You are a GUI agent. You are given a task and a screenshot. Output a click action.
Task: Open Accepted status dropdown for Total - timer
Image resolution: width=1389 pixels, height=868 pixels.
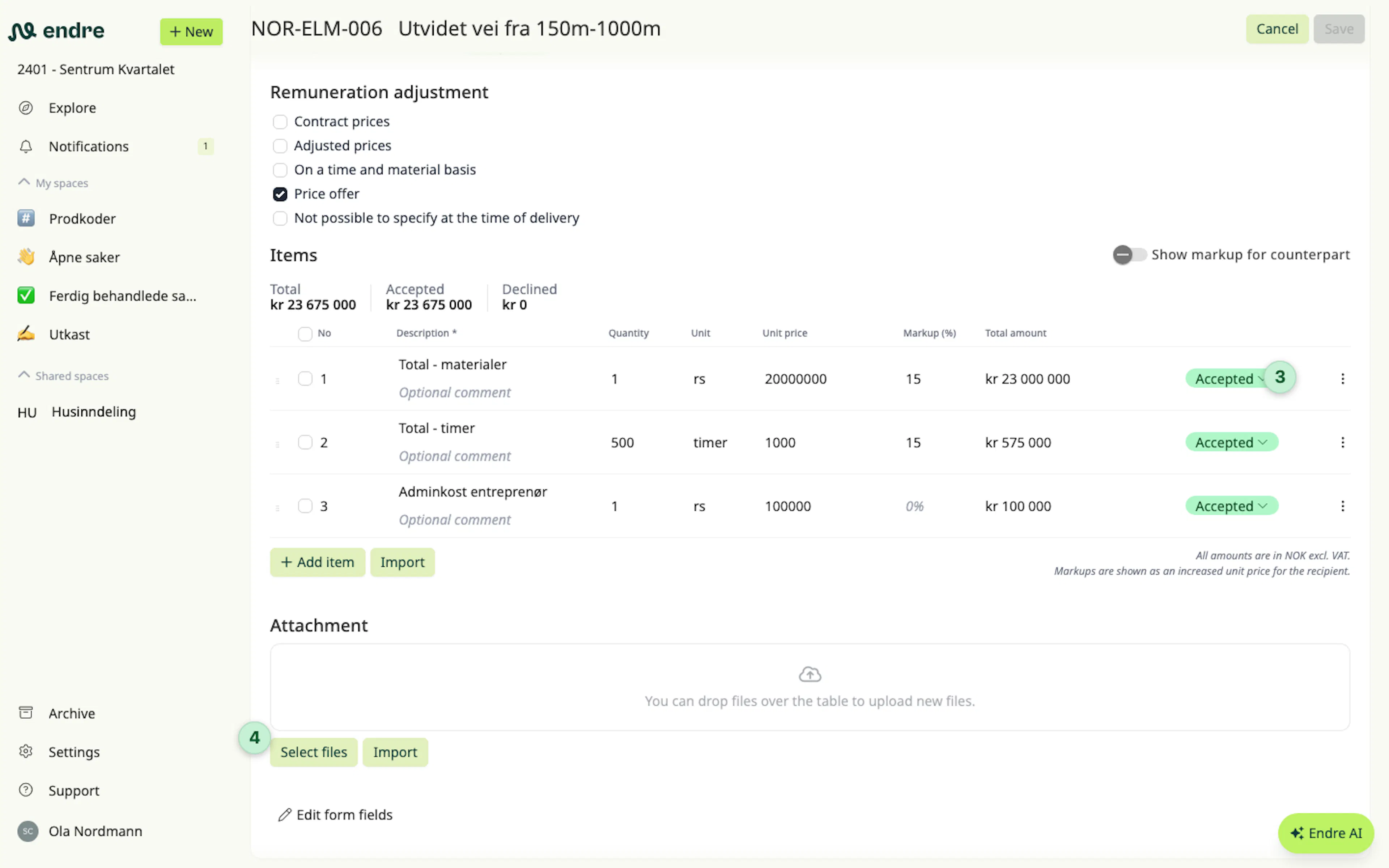[1232, 442]
